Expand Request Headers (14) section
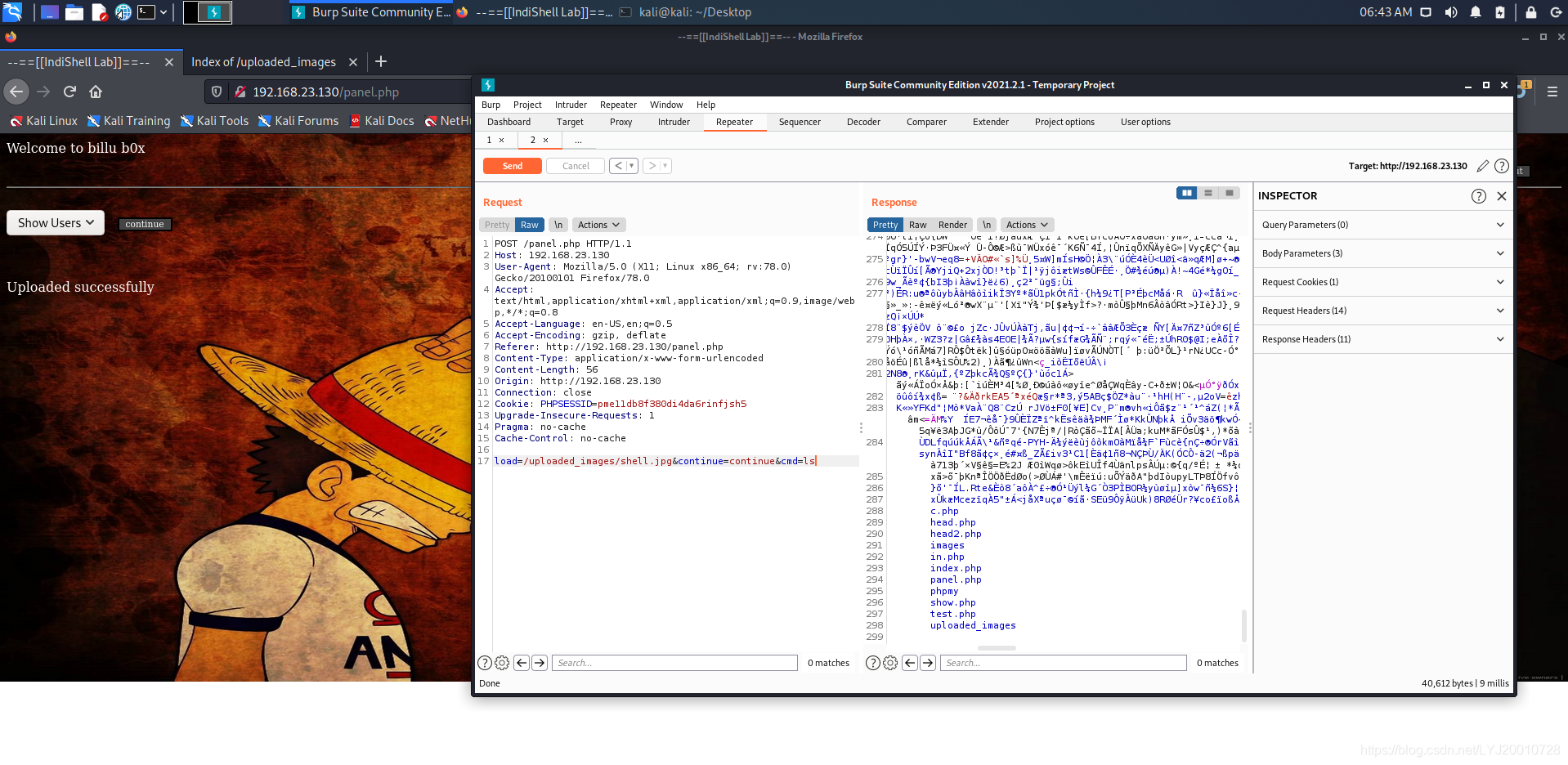Viewport: 1568px width, 765px height. pos(1382,311)
